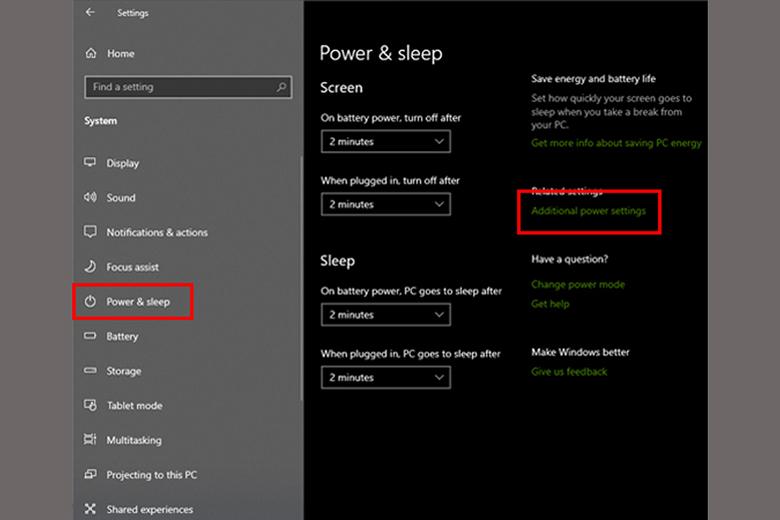Open Tablet mode settings page
This screenshot has width=780, height=520.
(x=134, y=406)
